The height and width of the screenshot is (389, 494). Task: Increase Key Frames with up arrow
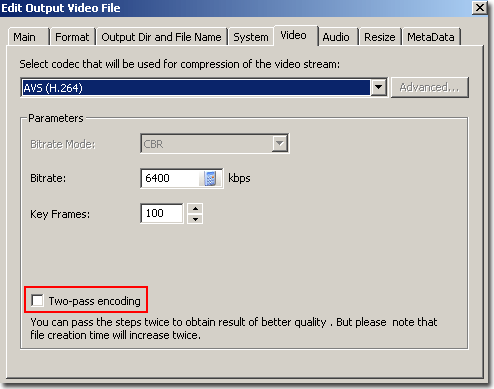point(195,209)
